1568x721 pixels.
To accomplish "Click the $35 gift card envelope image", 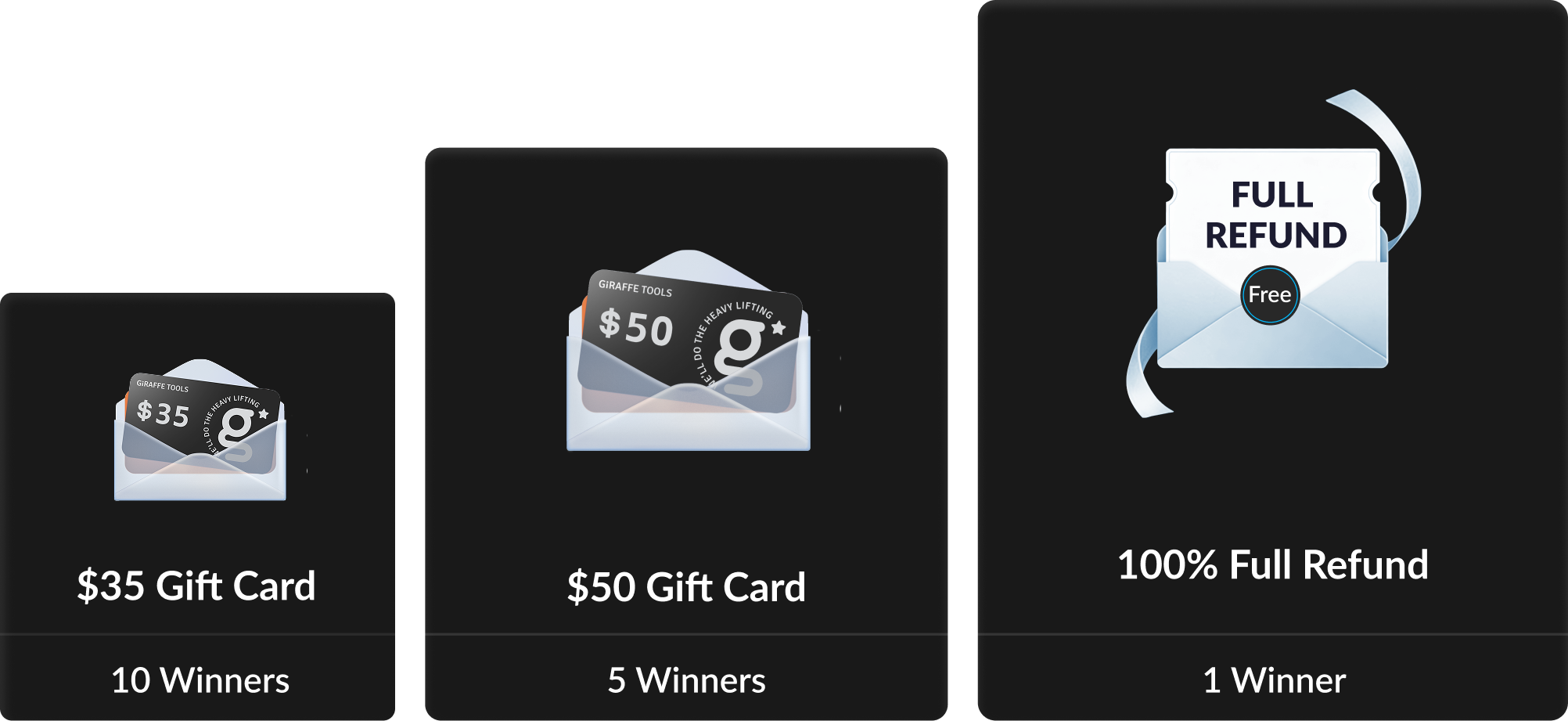I will pyautogui.click(x=200, y=430).
